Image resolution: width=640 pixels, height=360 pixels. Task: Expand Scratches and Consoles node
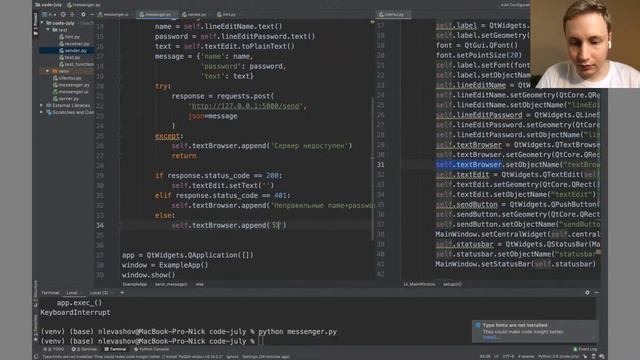point(42,112)
